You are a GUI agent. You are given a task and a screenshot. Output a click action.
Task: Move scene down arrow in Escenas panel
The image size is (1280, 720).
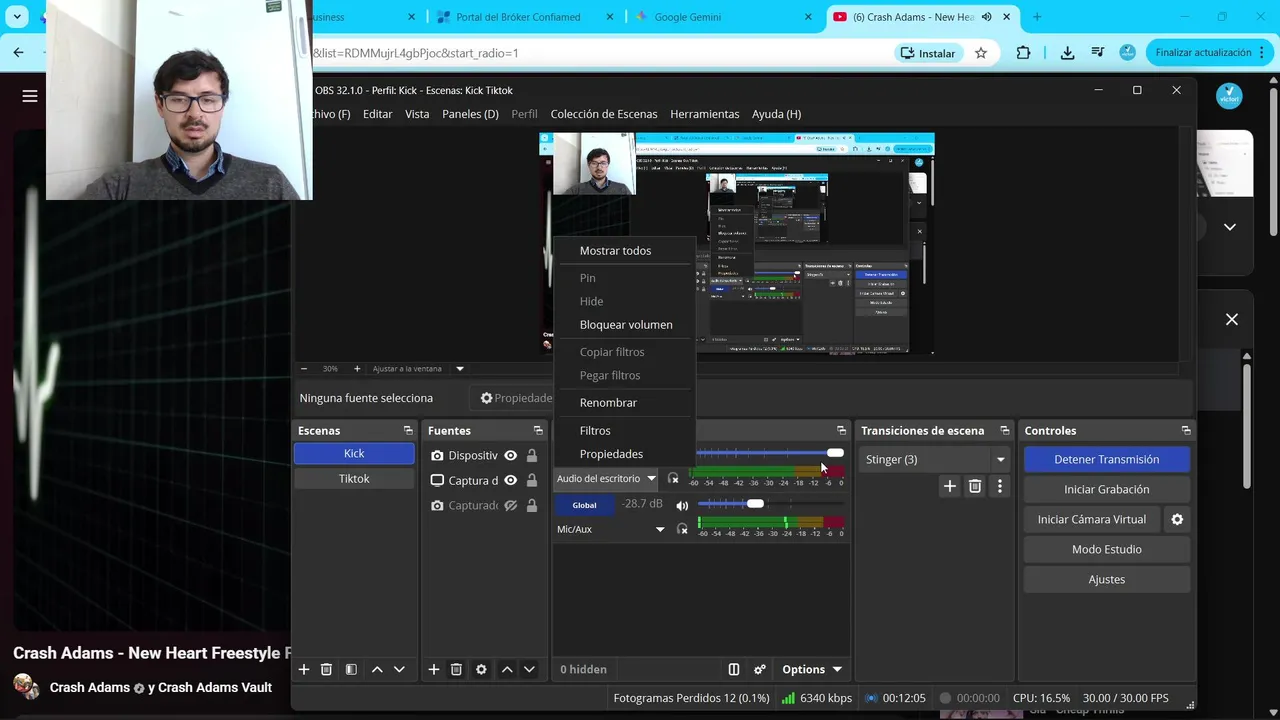pos(399,669)
